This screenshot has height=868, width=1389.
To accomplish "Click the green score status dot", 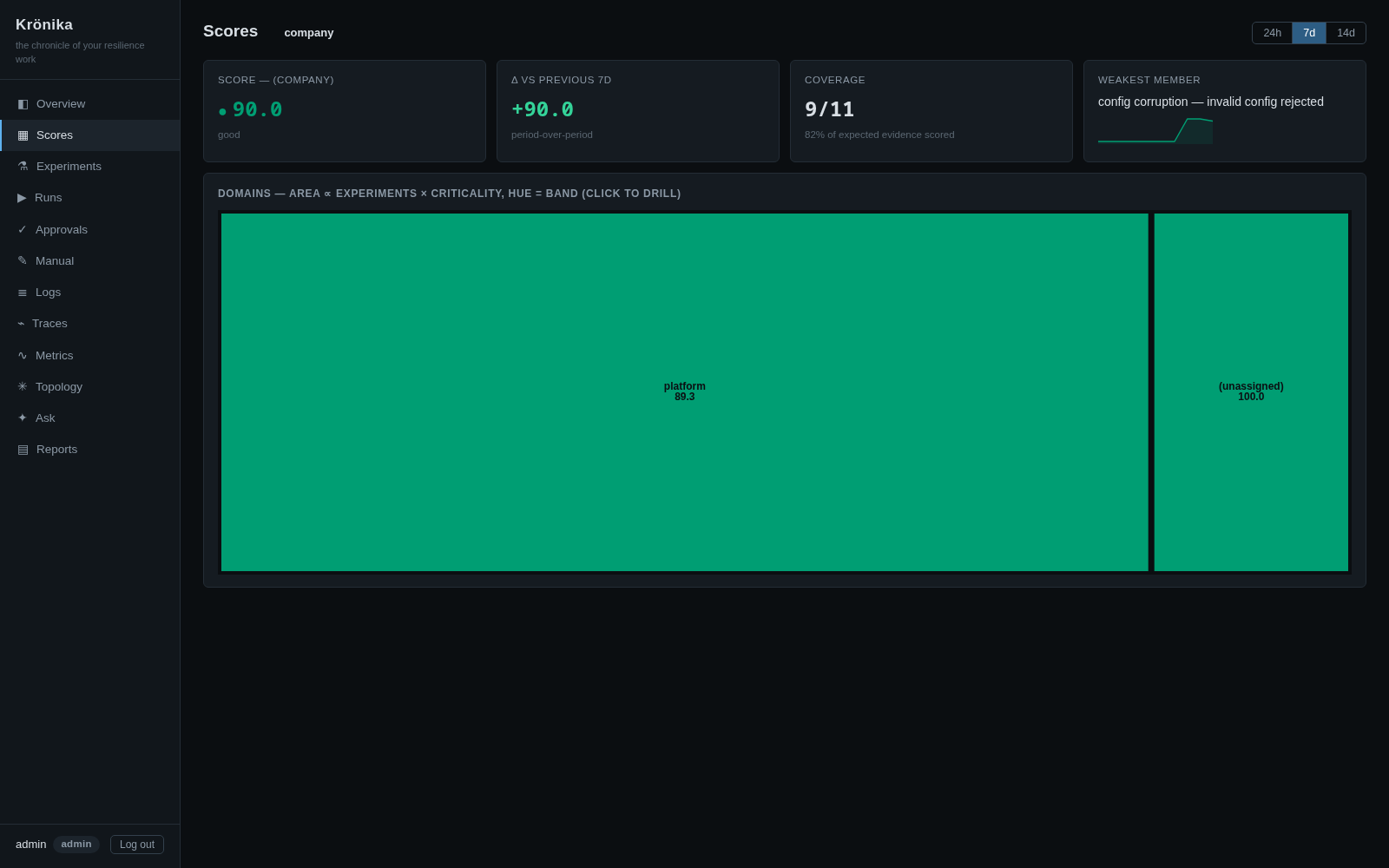I will coord(222,112).
